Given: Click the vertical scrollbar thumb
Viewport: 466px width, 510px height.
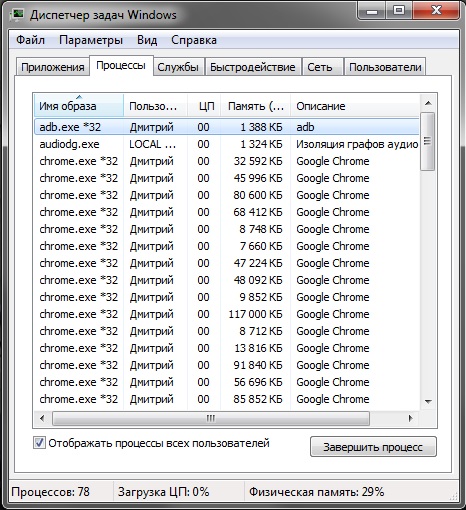Looking at the screenshot, I should [428, 141].
